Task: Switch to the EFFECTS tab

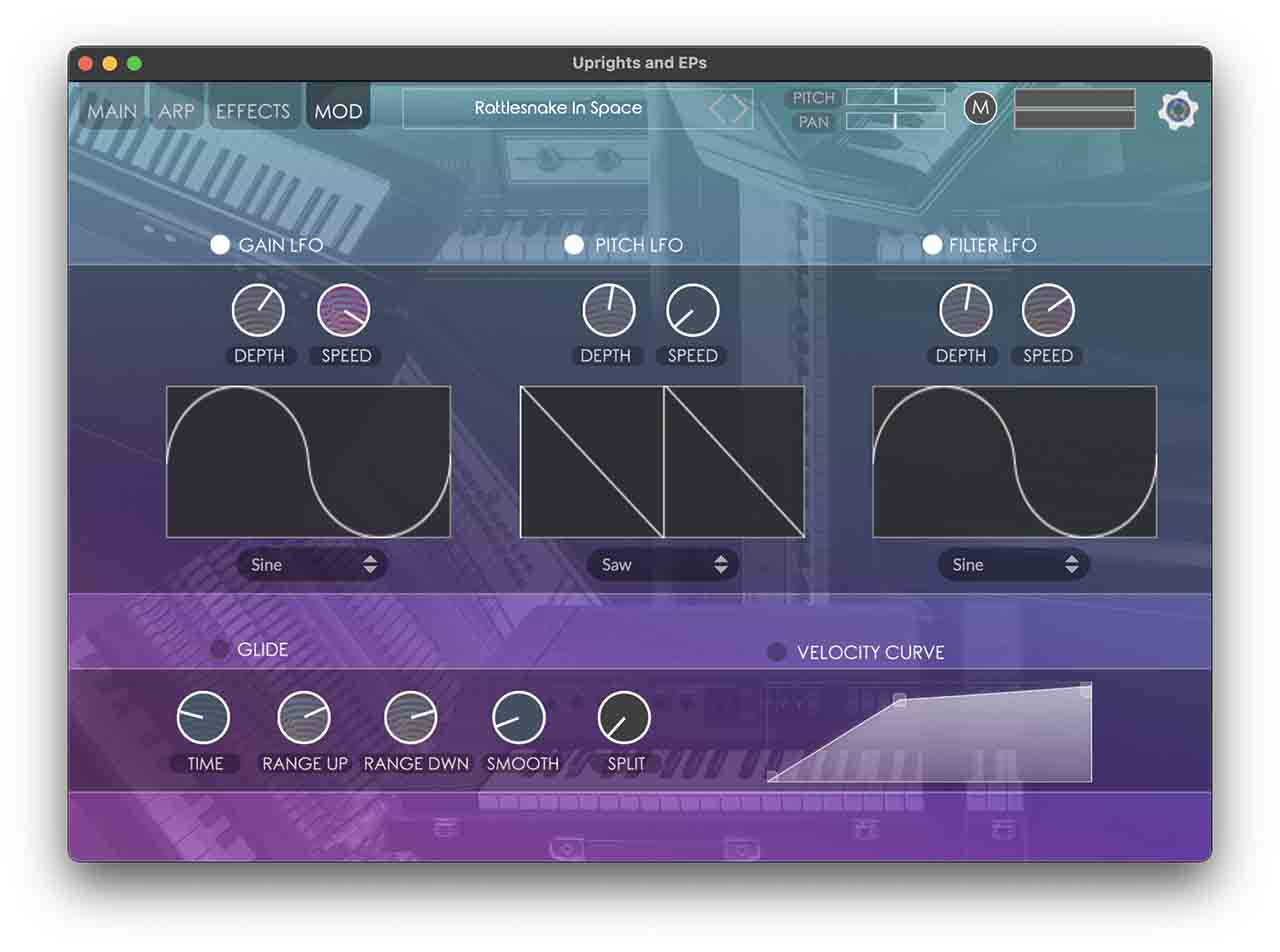Action: pos(253,111)
